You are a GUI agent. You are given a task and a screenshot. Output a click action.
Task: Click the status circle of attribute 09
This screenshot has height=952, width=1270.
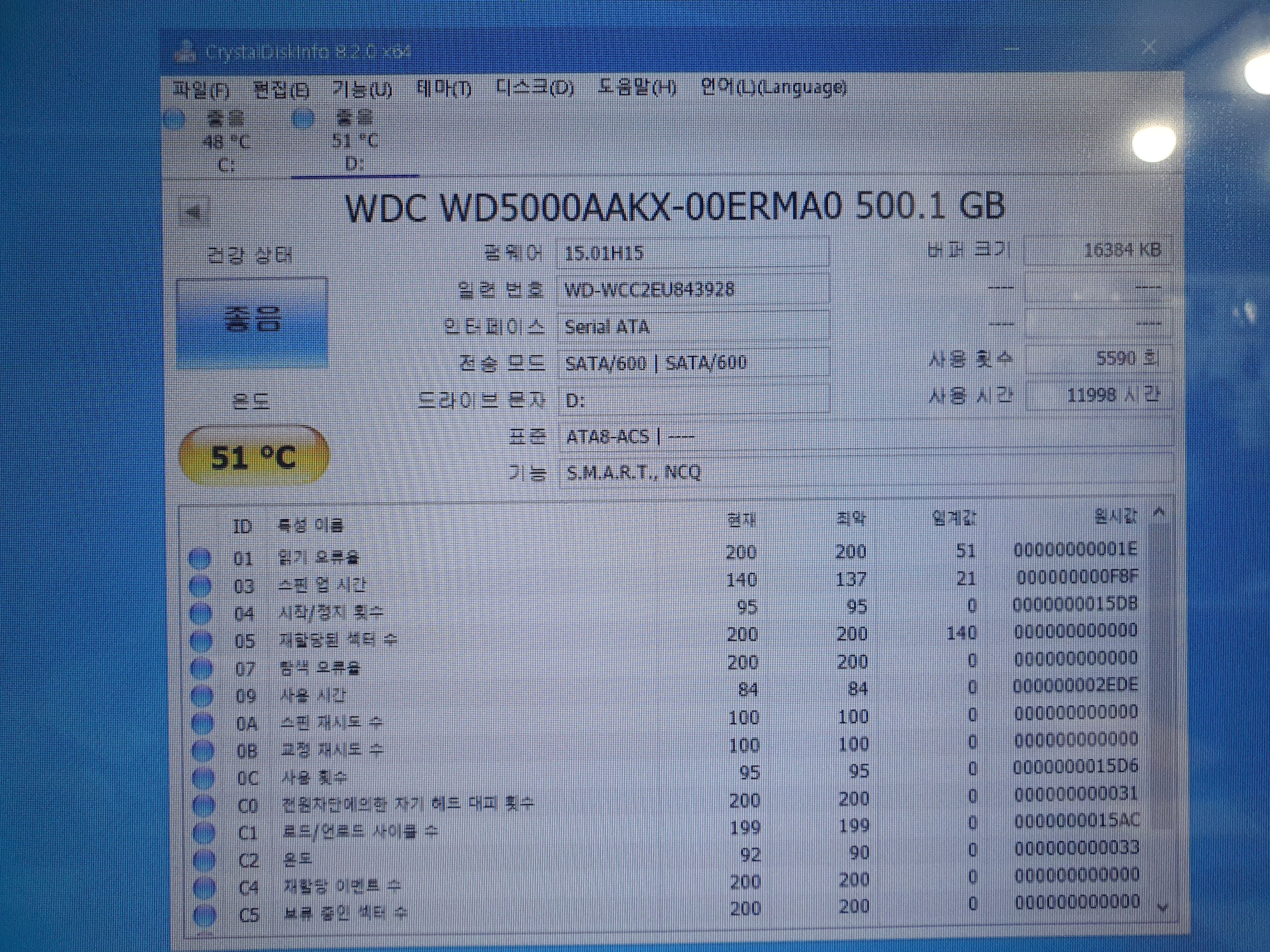pos(202,696)
